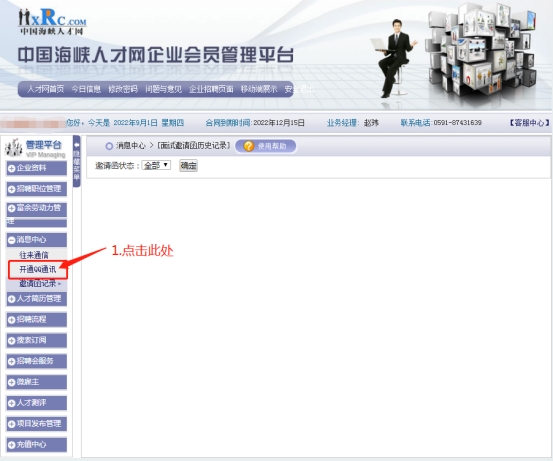Screen dimensions: 553x461
Task: Open 修改密码 in the navigation bar
Action: (x=123, y=89)
